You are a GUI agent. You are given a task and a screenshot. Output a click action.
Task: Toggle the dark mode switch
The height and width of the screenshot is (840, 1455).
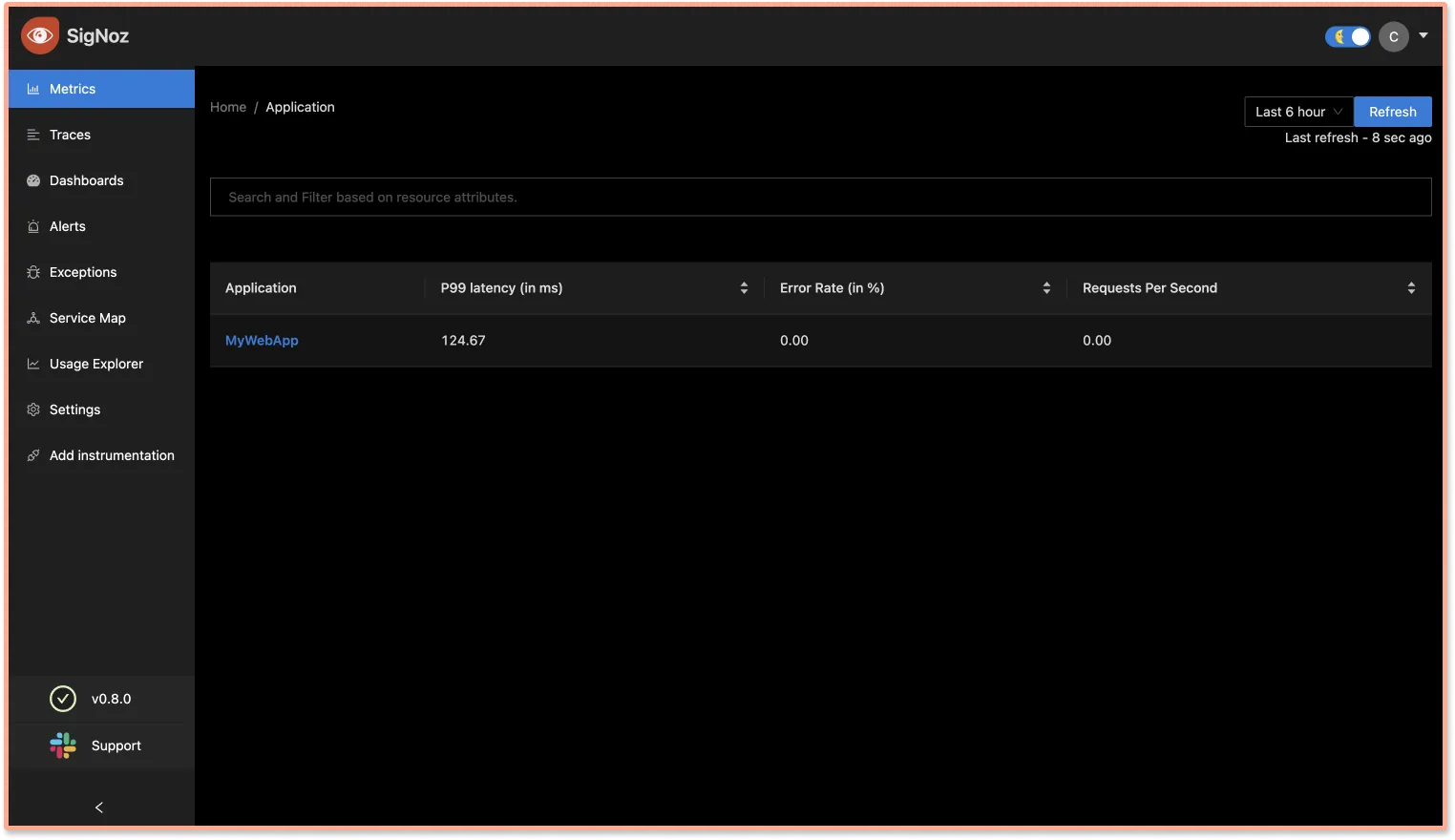[x=1348, y=36]
